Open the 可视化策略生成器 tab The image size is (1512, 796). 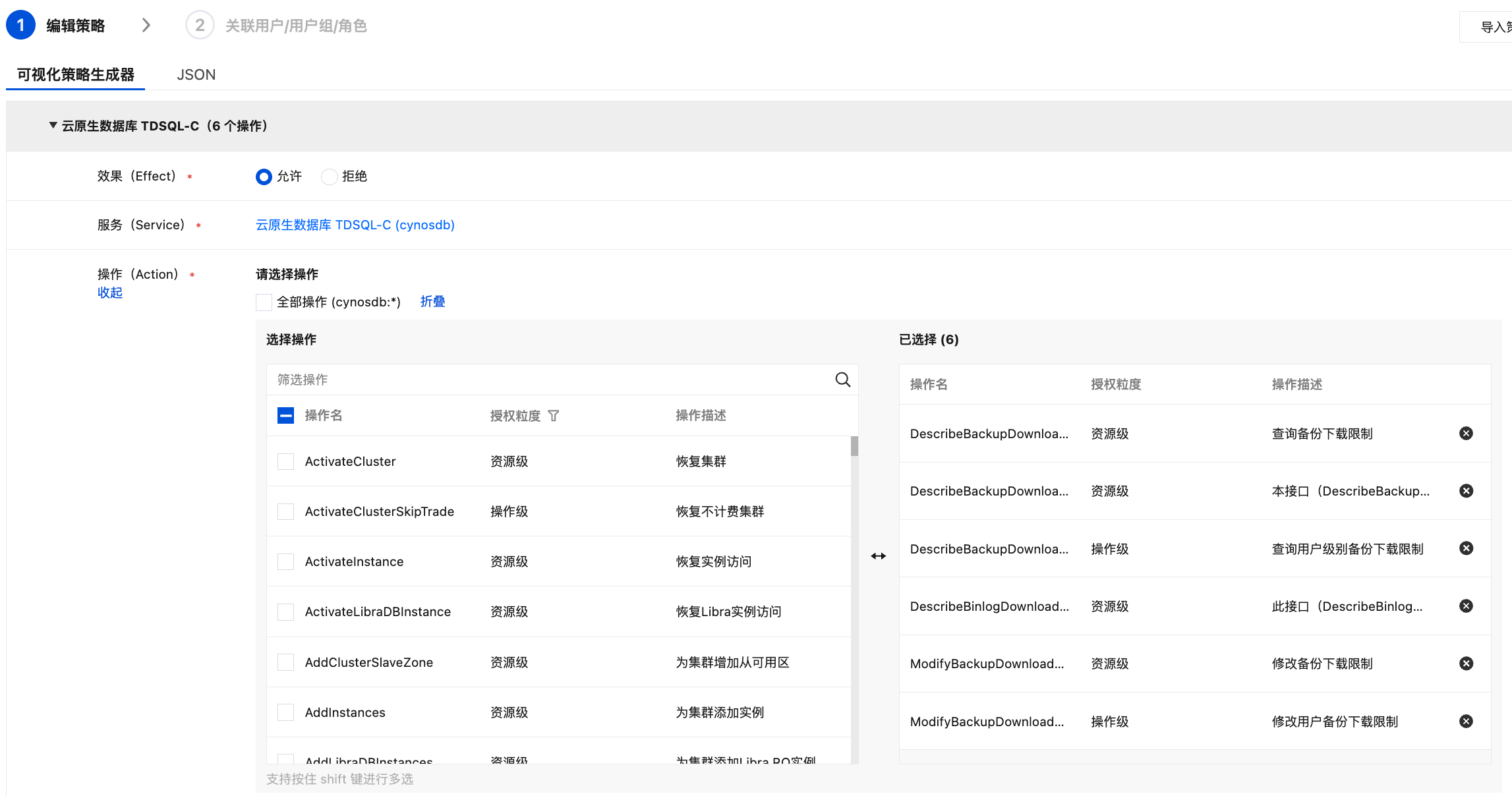76,74
